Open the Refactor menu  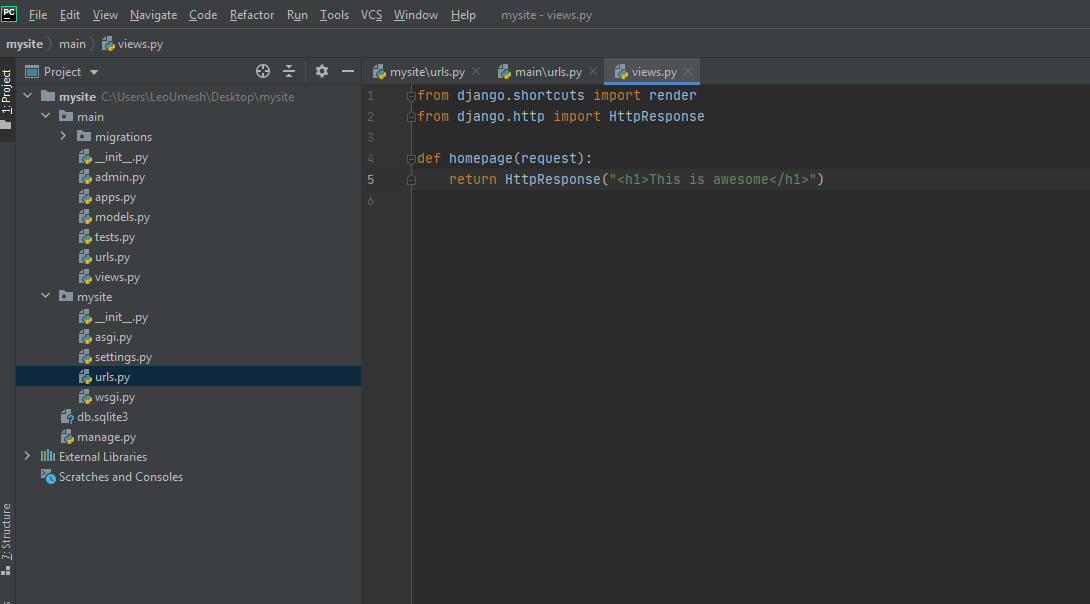[252, 15]
